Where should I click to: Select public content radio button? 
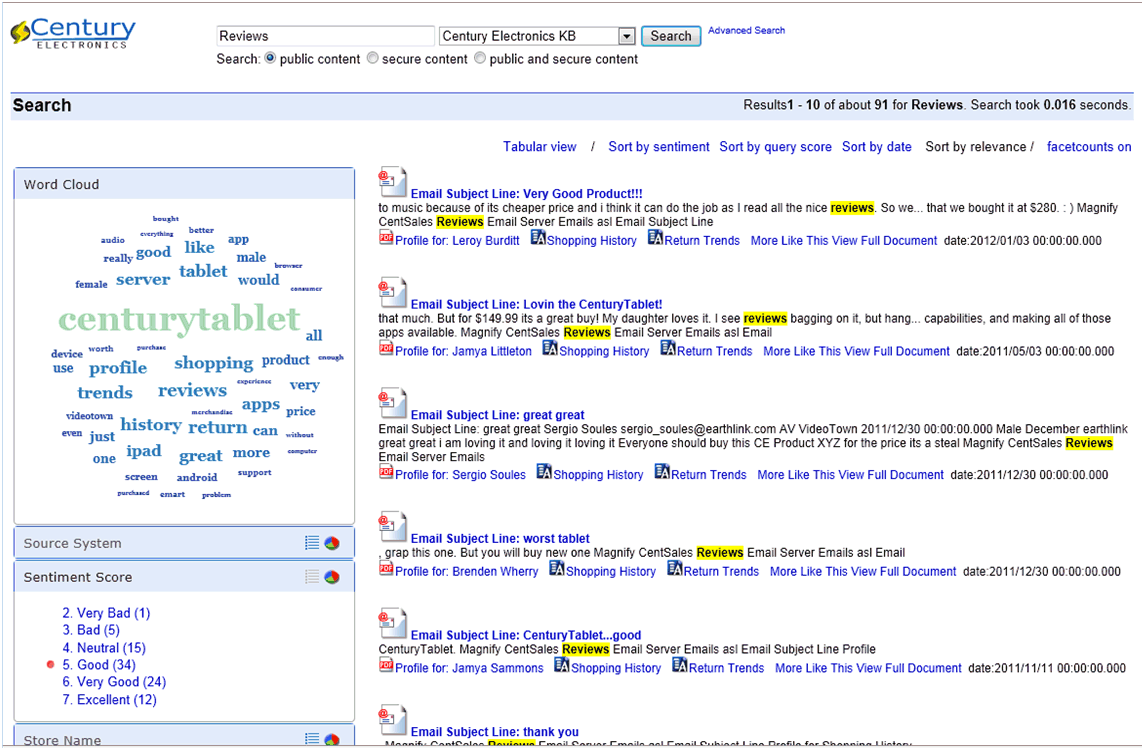(271, 58)
